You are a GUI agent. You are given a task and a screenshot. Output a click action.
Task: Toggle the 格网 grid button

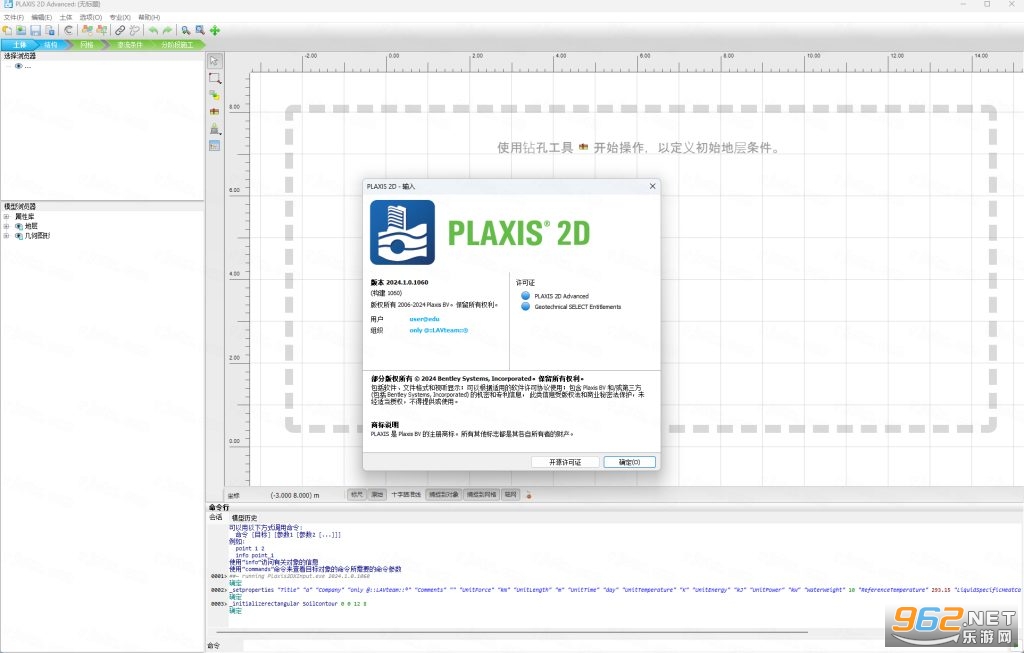511,494
